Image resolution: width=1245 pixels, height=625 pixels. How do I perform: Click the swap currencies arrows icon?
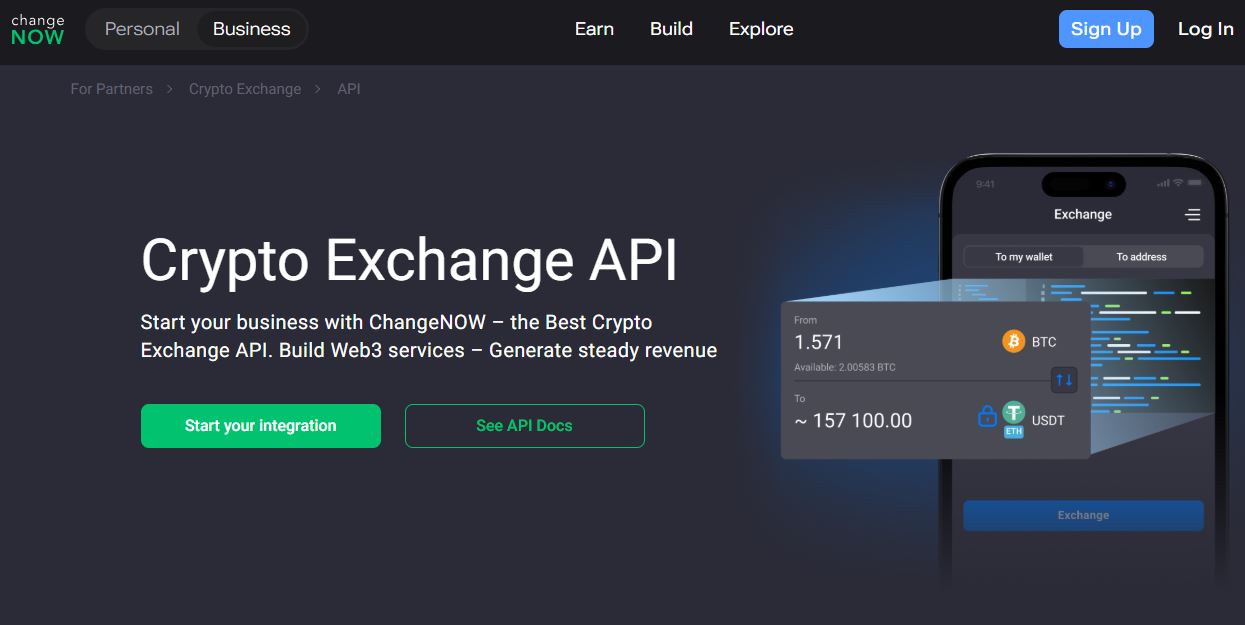click(x=1064, y=380)
